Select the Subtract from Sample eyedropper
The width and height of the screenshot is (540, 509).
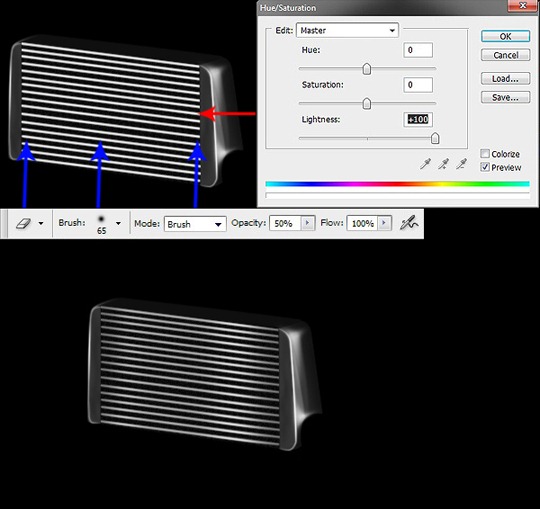461,164
